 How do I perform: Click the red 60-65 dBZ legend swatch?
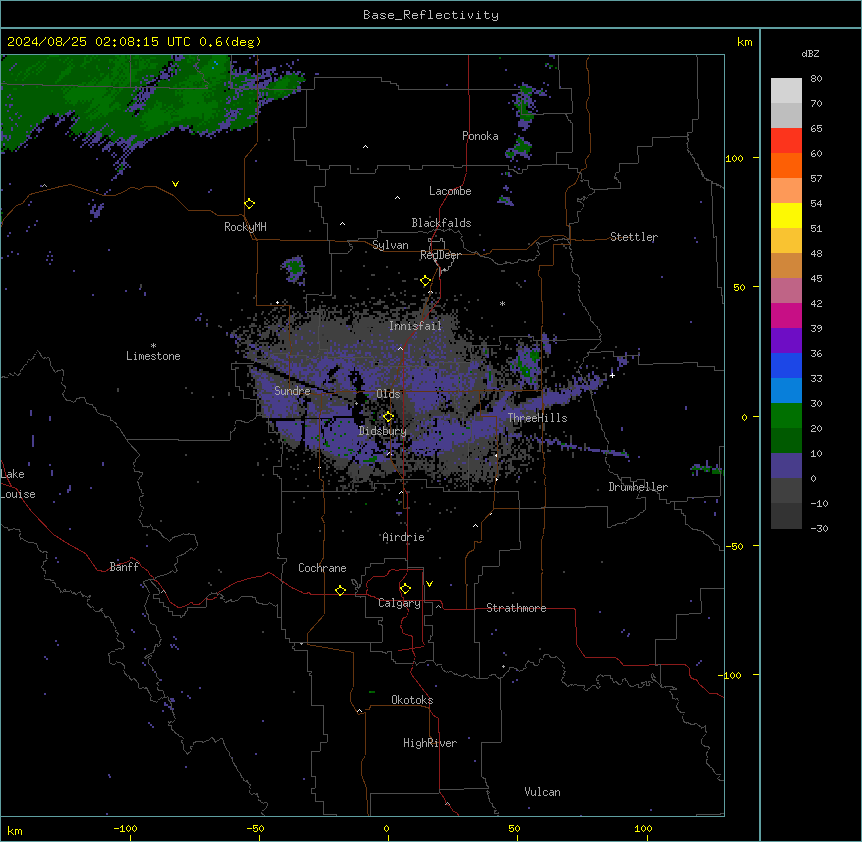pos(786,140)
